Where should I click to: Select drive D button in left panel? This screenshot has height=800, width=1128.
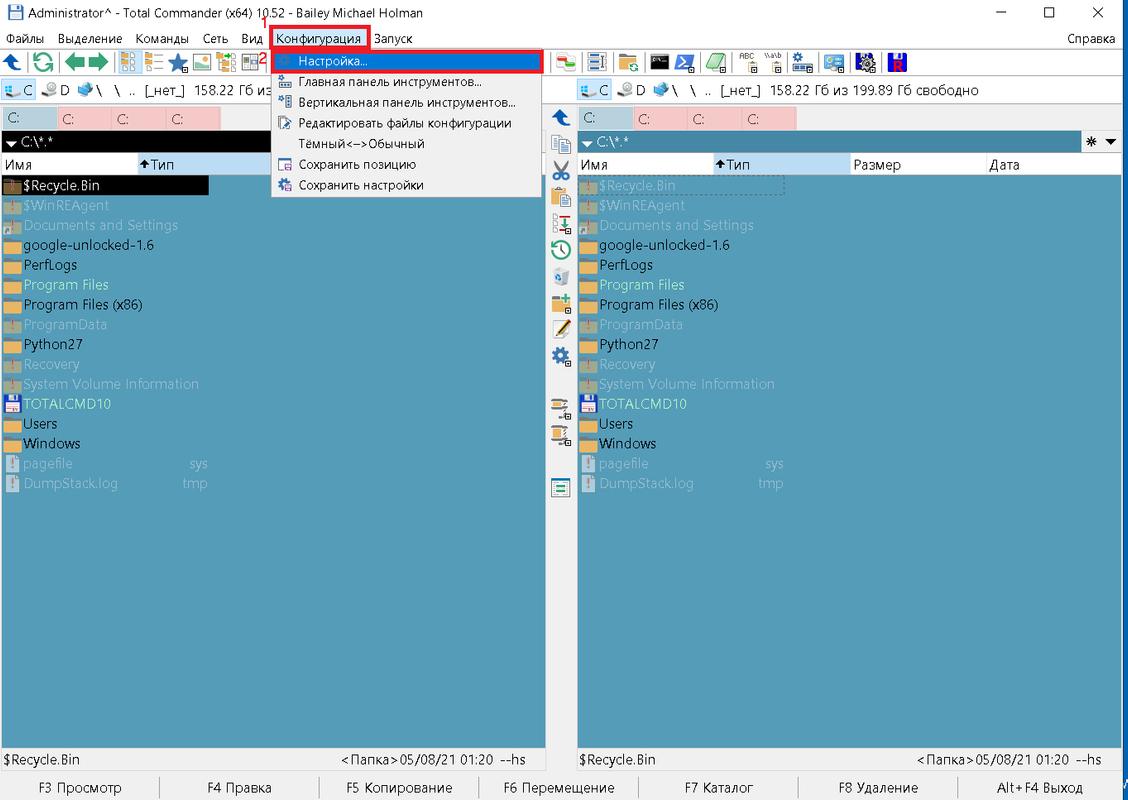[x=56, y=90]
